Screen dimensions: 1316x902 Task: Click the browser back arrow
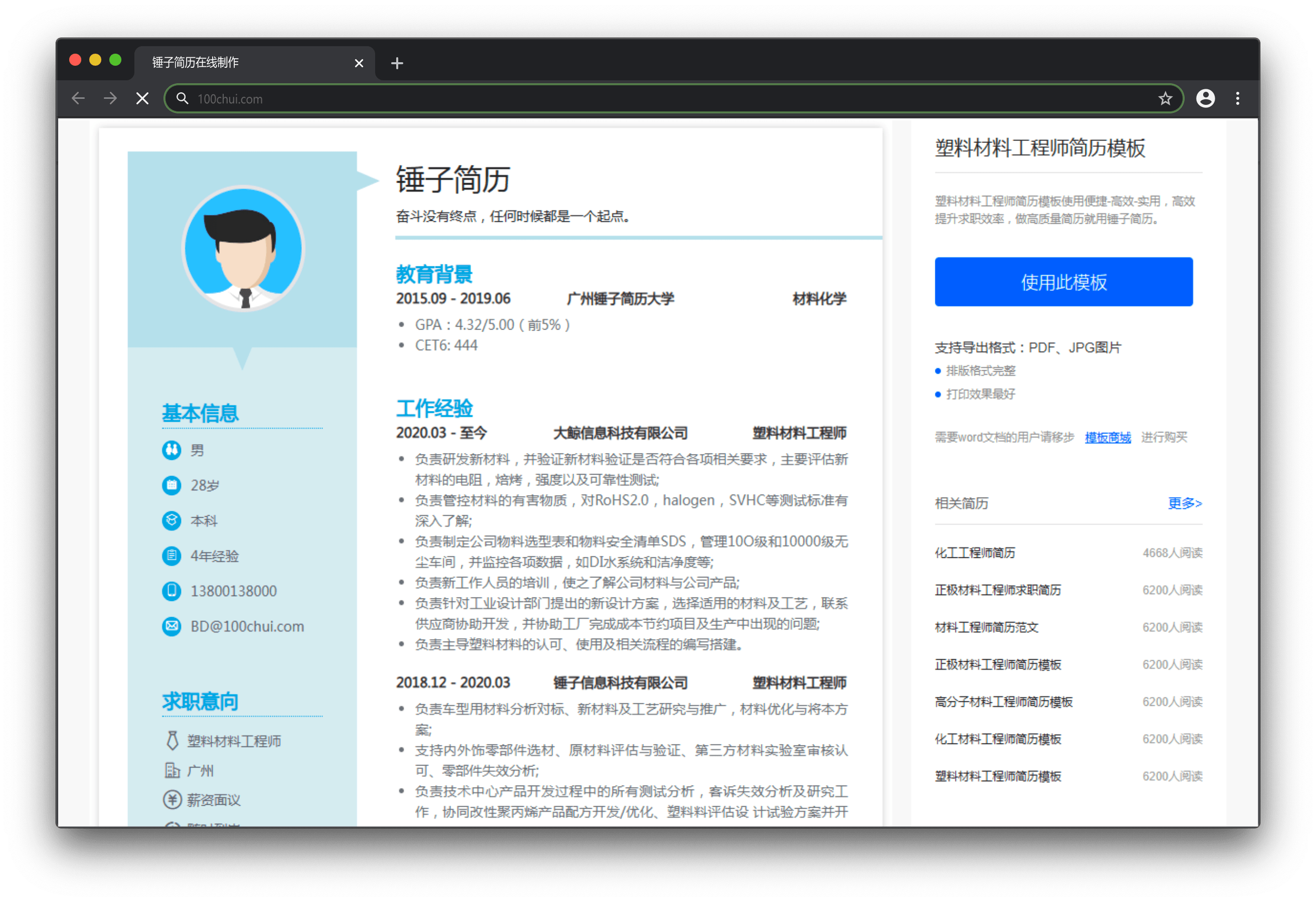coord(78,99)
